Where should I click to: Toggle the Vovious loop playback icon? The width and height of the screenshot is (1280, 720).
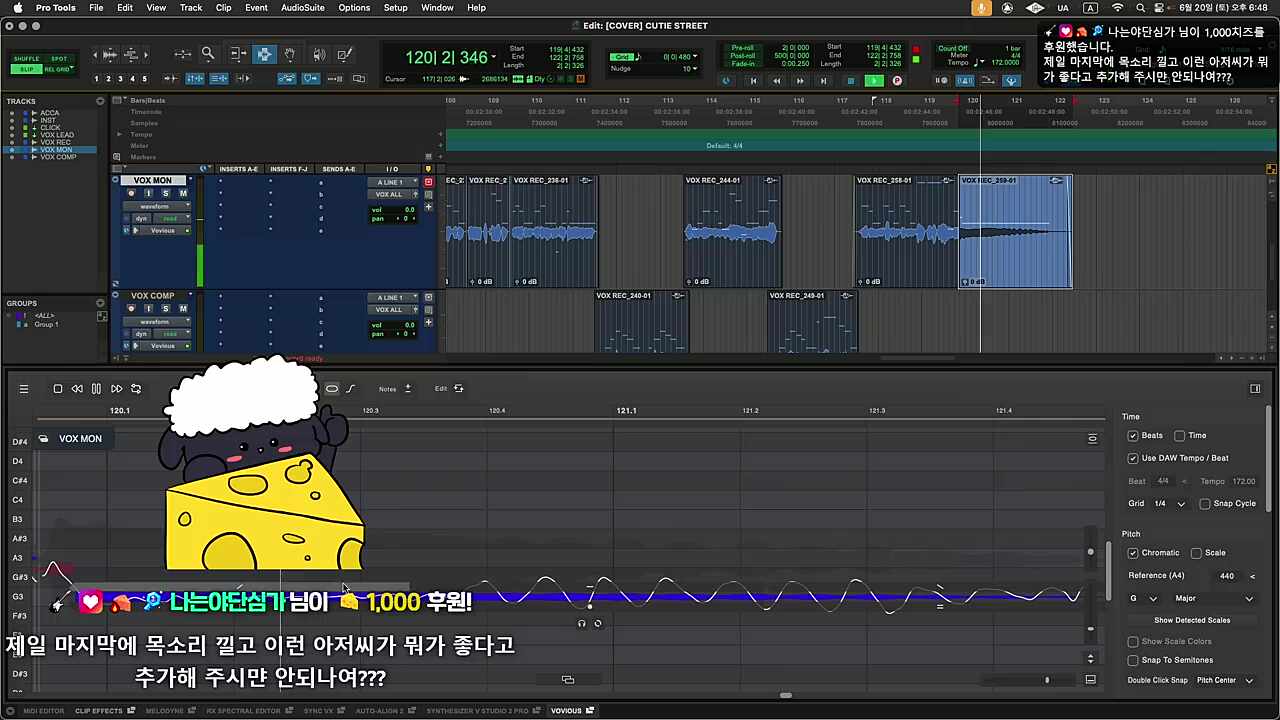[136, 389]
